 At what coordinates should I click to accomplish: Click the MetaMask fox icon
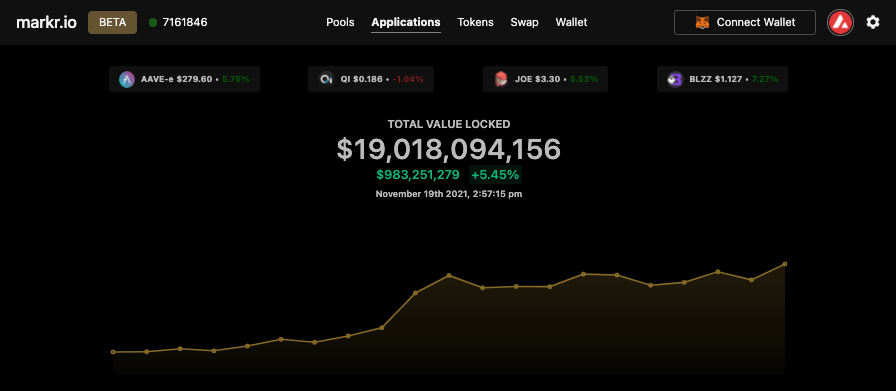tap(702, 22)
